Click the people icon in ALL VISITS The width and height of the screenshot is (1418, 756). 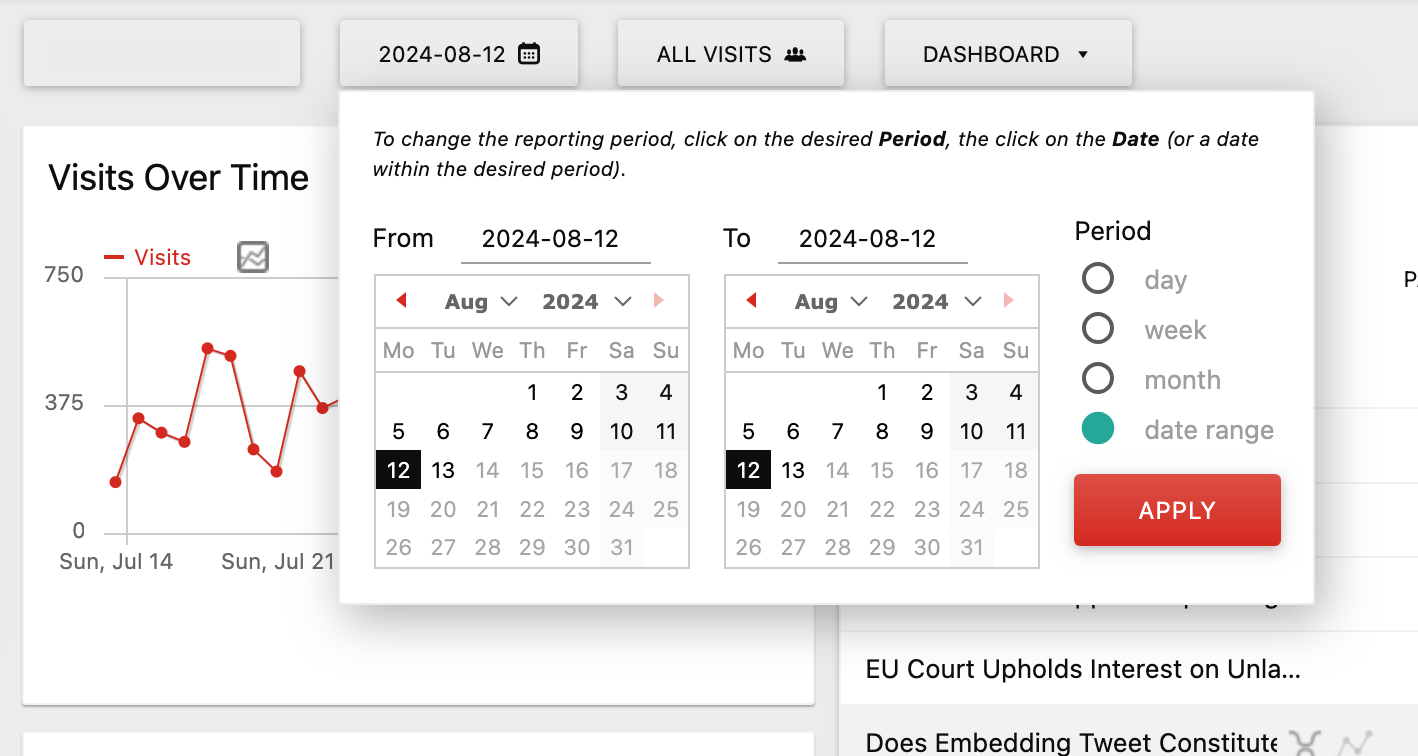(795, 55)
